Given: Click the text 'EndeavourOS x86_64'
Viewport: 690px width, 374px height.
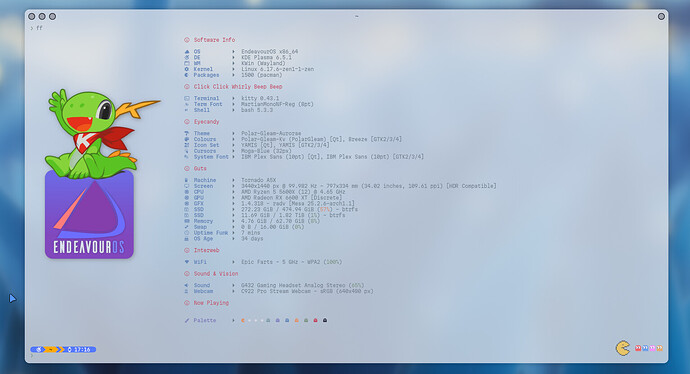Looking at the screenshot, I should [269, 51].
